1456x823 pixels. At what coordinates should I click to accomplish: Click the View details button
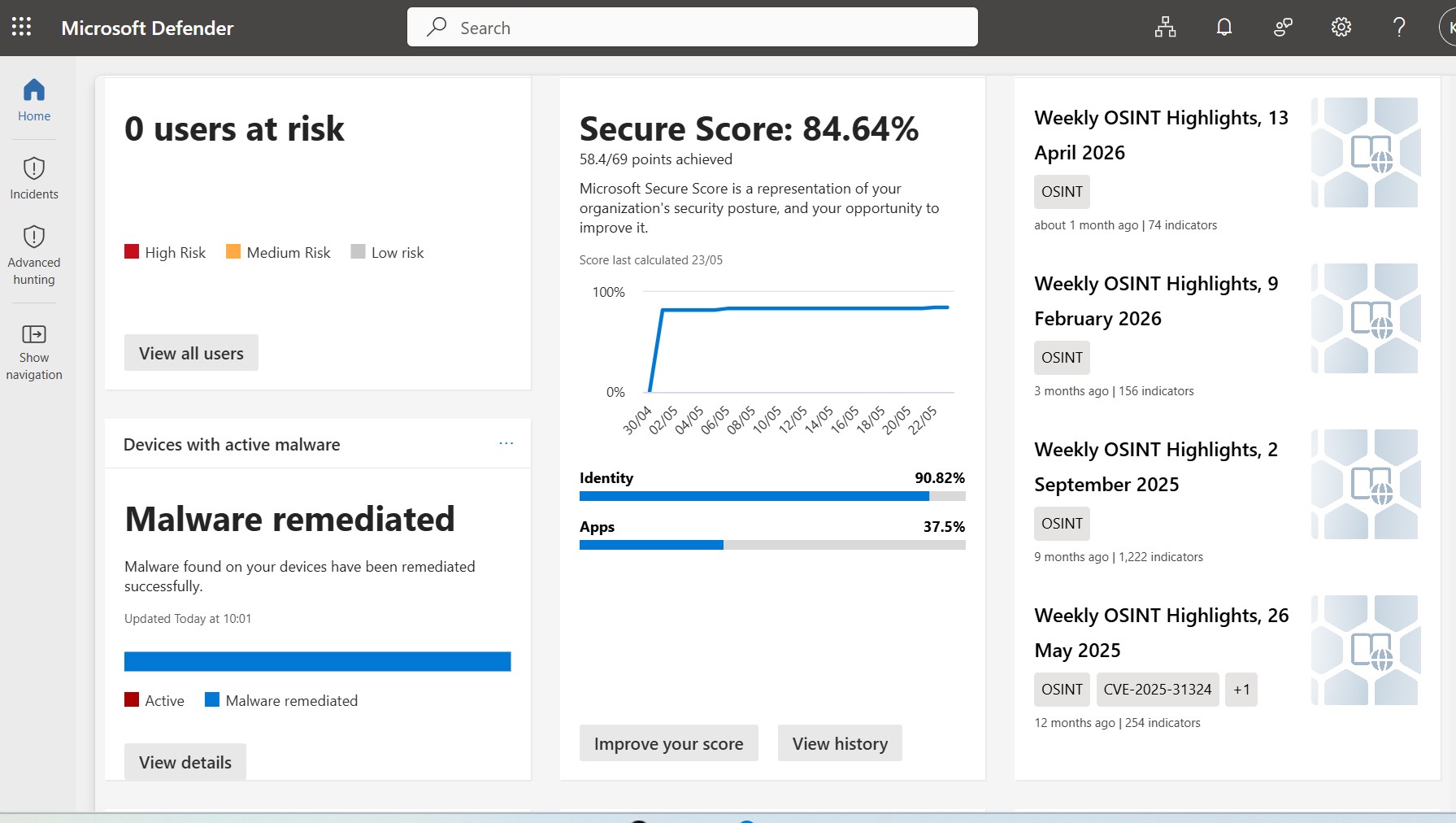click(185, 762)
